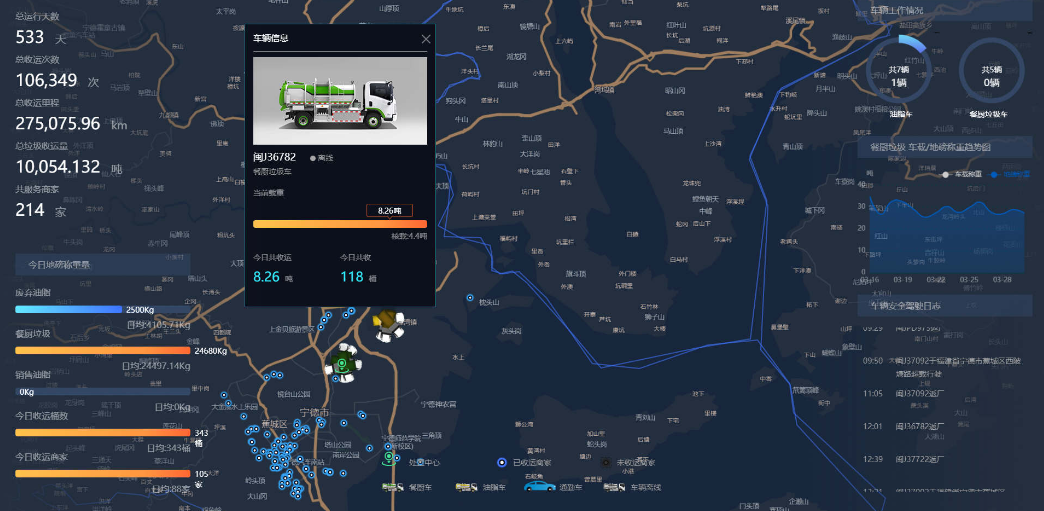Click the 油脂车 donut gauge showing 共7辆

tap(899, 70)
